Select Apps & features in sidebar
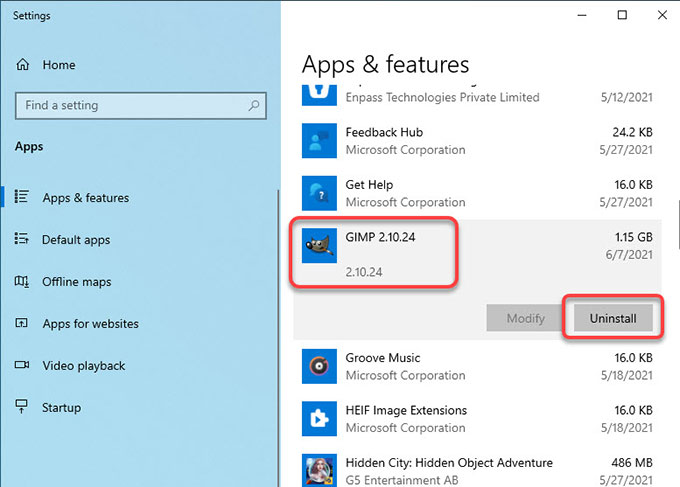Viewport: 680px width, 487px height. tap(85, 198)
